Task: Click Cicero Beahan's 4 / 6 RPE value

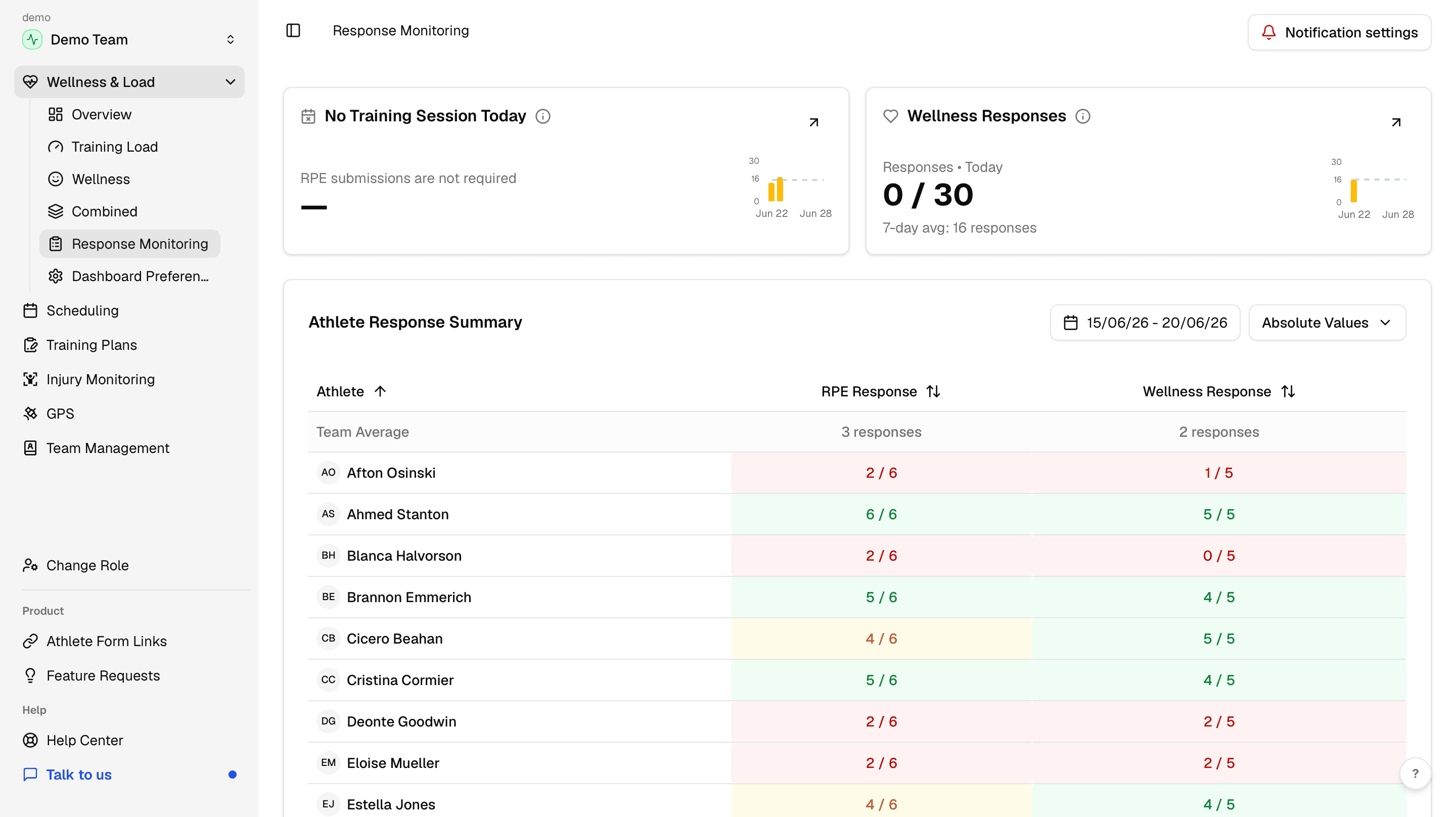Action: (881, 639)
